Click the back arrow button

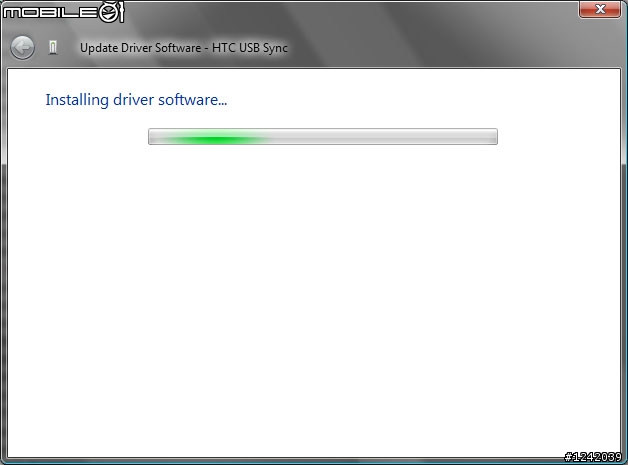pyautogui.click(x=22, y=48)
